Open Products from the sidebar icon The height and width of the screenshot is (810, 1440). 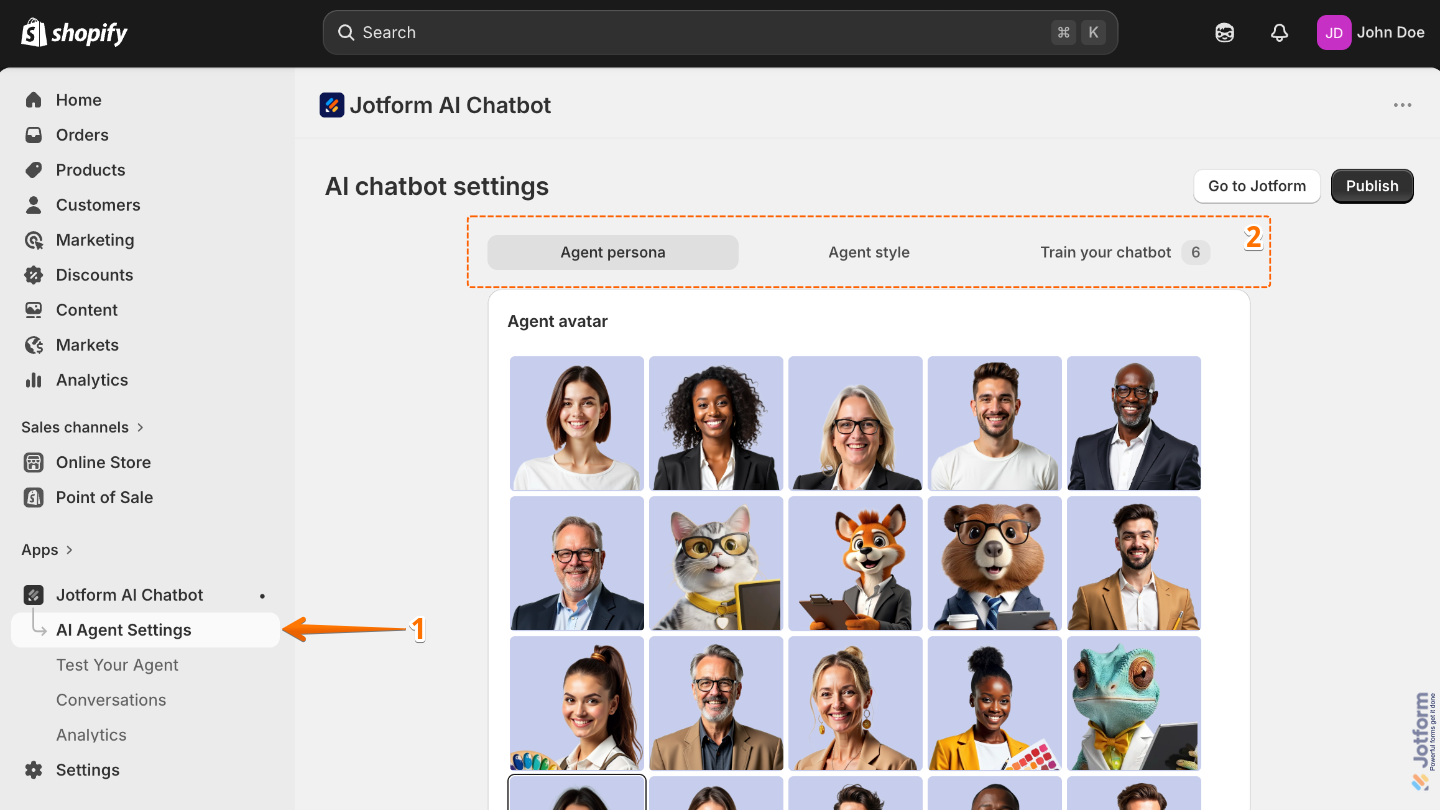click(34, 170)
